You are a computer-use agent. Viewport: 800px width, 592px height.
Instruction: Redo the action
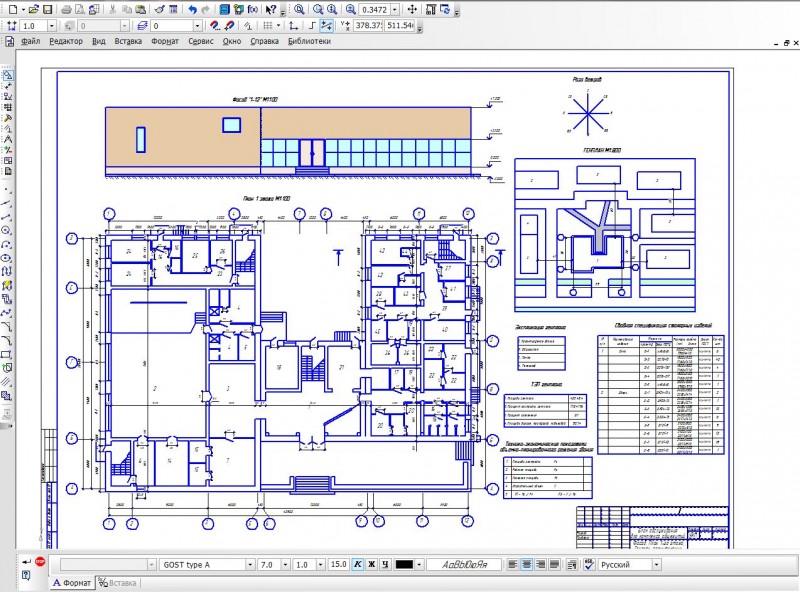[x=205, y=9]
